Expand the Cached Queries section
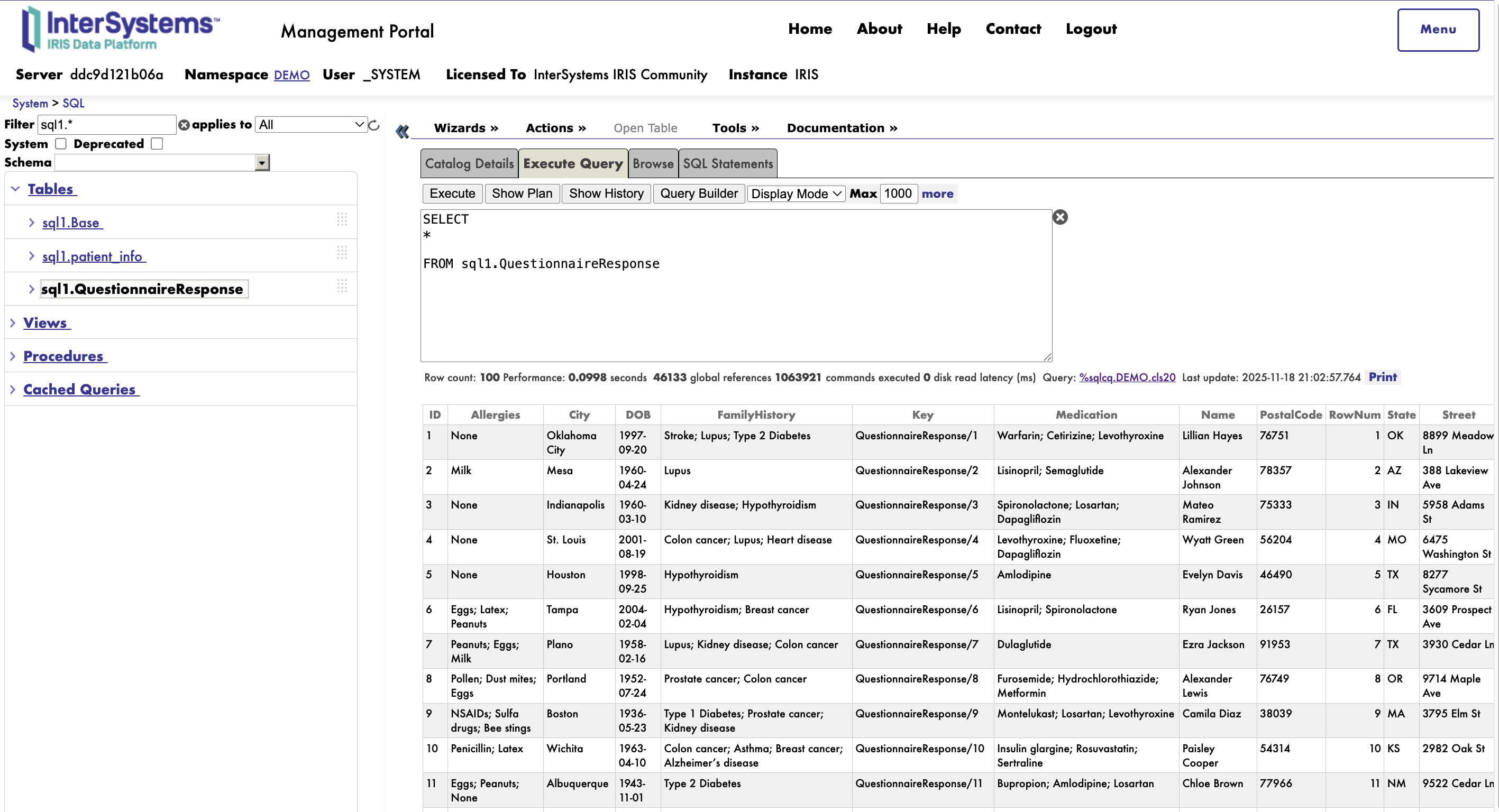 pos(13,389)
